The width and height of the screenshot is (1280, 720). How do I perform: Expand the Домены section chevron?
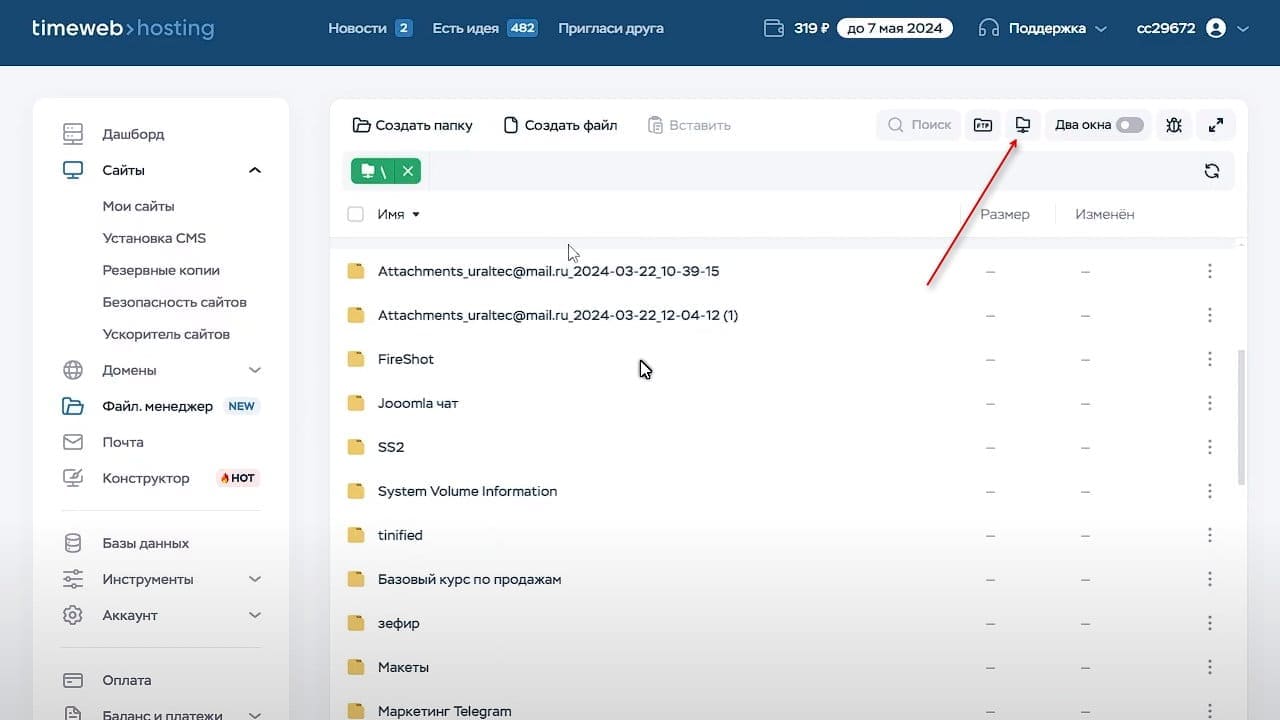tap(254, 370)
